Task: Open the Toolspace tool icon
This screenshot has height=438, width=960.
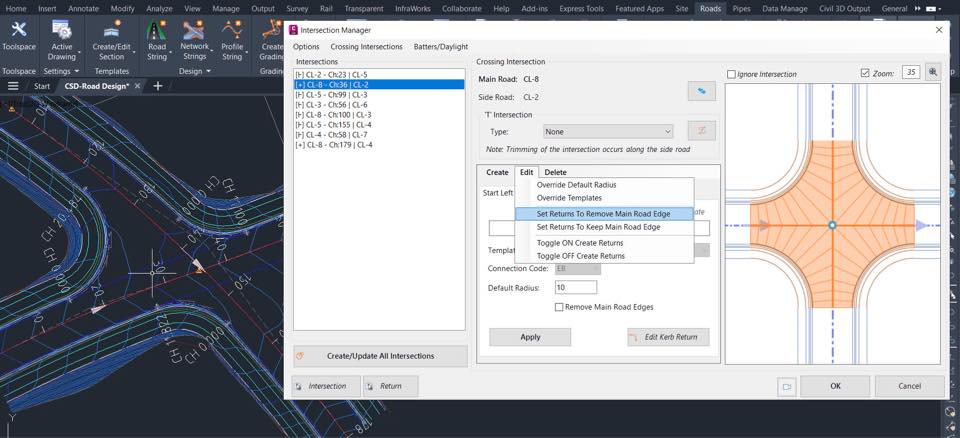Action: click(x=19, y=29)
